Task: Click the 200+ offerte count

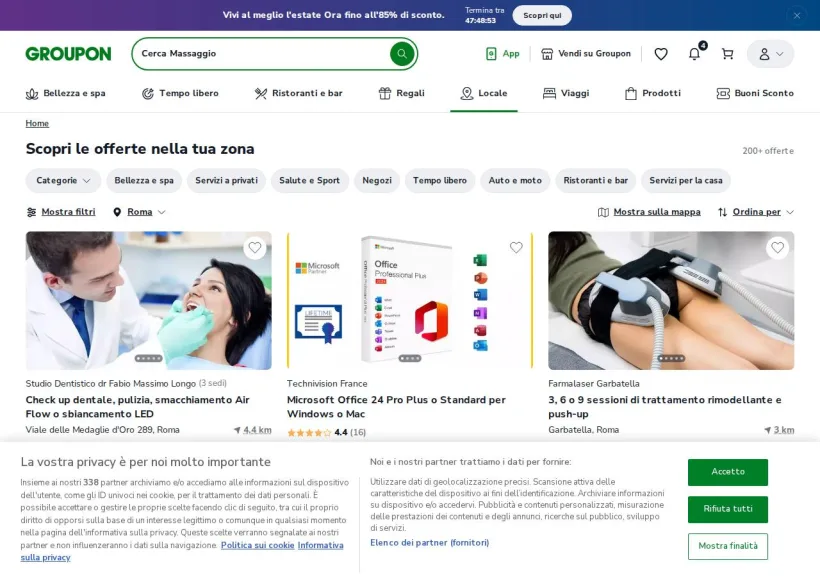Action: point(768,151)
